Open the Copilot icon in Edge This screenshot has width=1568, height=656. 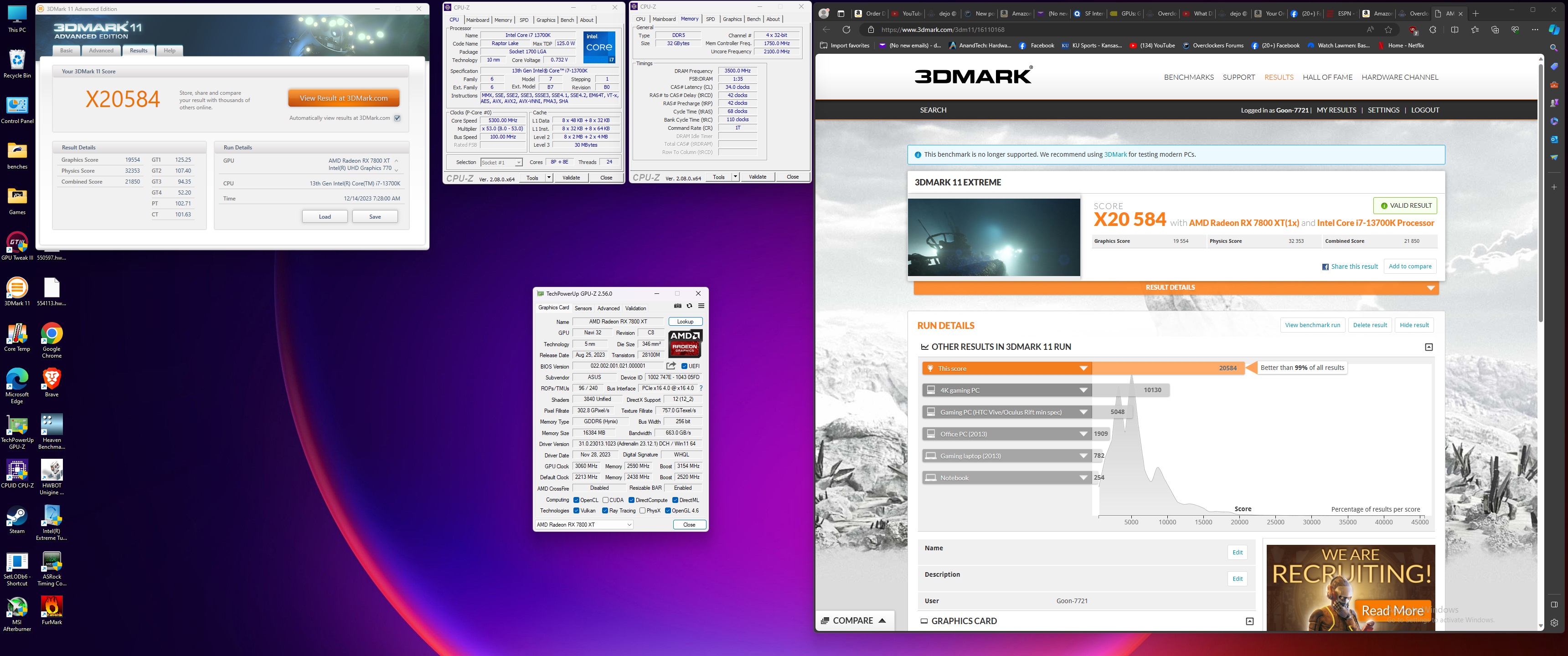pyautogui.click(x=1554, y=29)
